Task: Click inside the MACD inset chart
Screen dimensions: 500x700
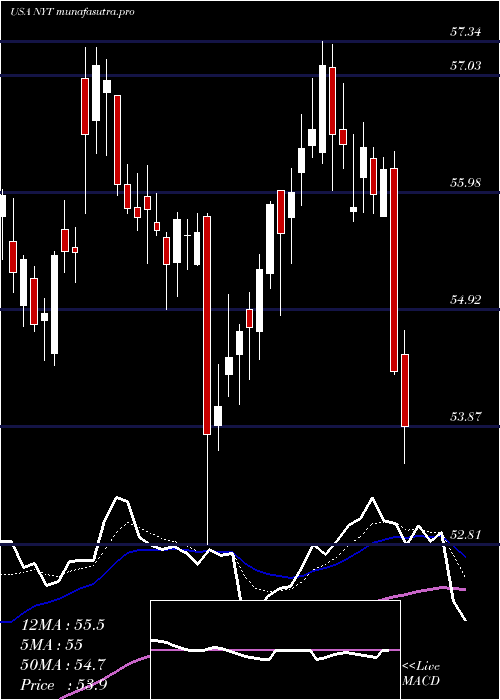Action: point(275,650)
